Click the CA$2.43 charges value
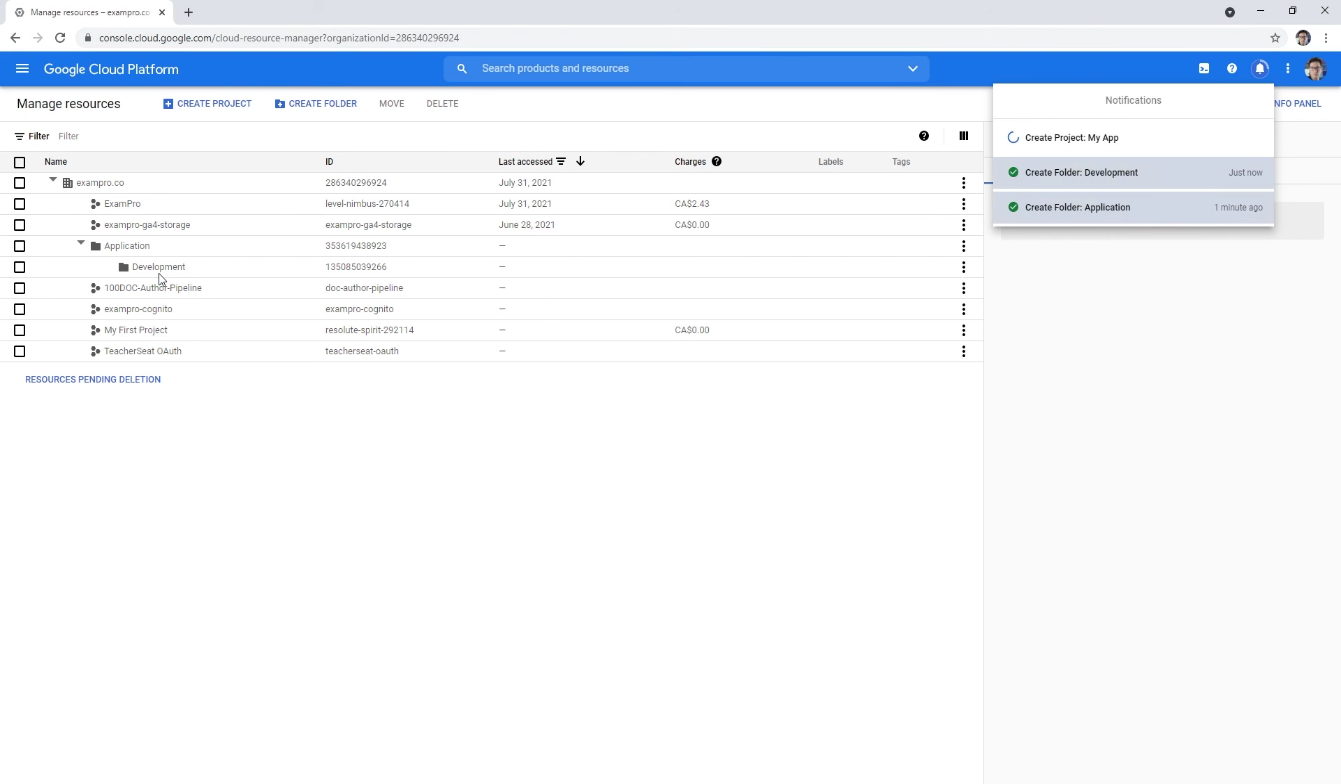Viewport: 1341px width, 784px height. [x=692, y=204]
